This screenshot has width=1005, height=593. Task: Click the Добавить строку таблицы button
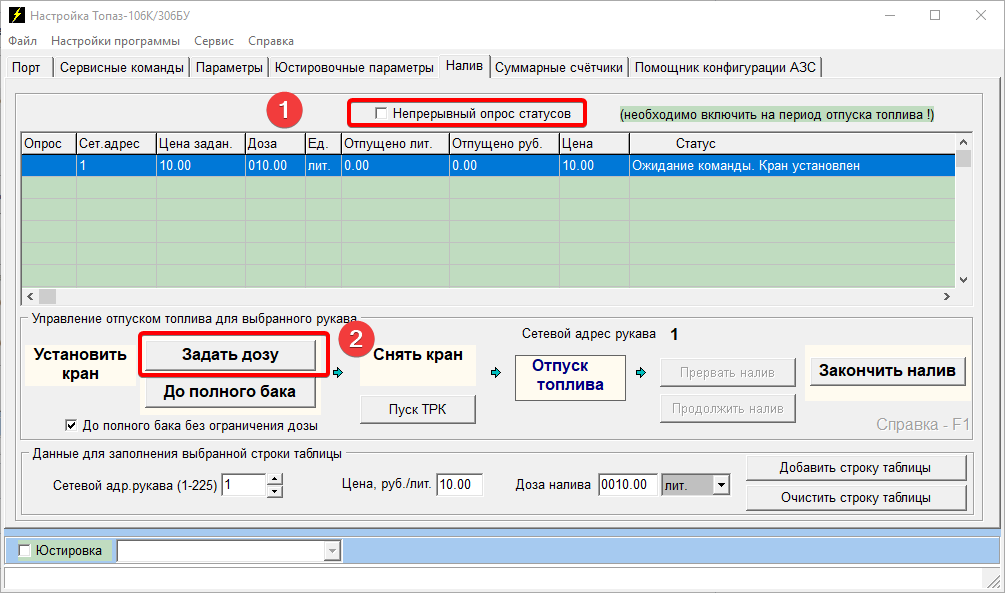click(x=856, y=467)
